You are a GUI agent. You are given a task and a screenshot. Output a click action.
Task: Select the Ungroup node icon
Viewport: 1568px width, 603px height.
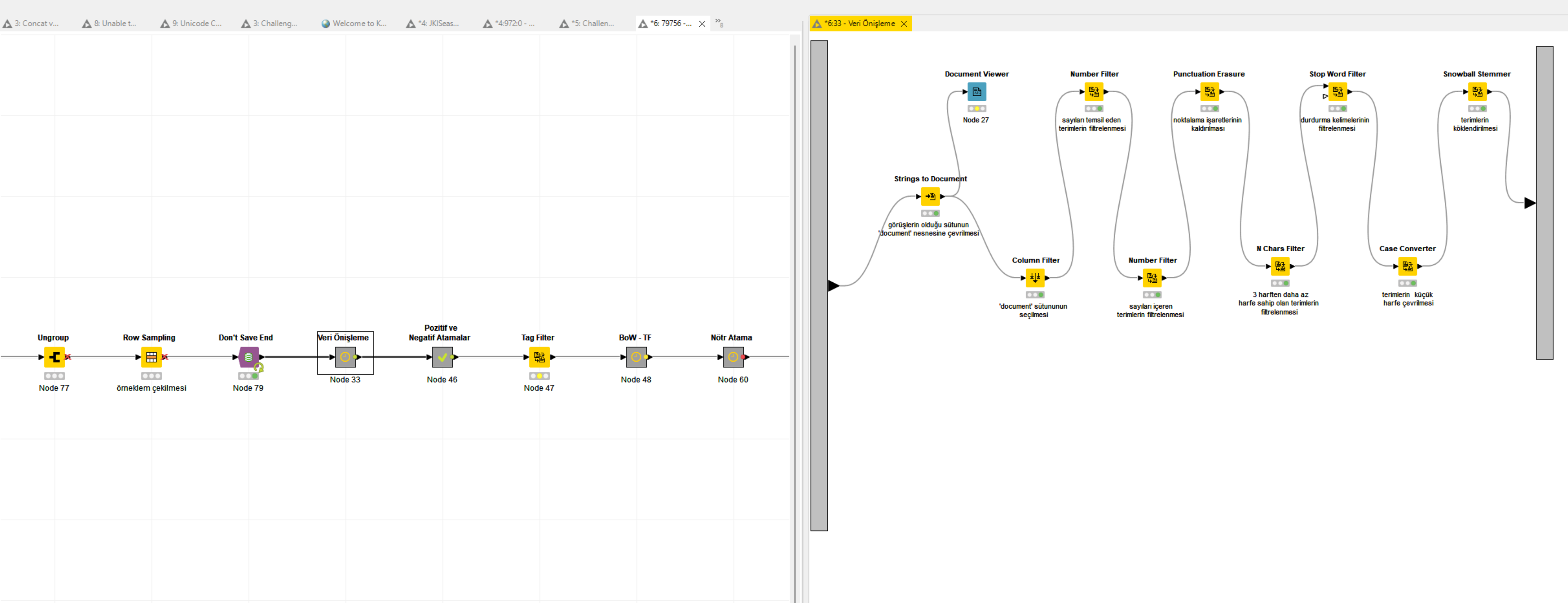pos(54,357)
